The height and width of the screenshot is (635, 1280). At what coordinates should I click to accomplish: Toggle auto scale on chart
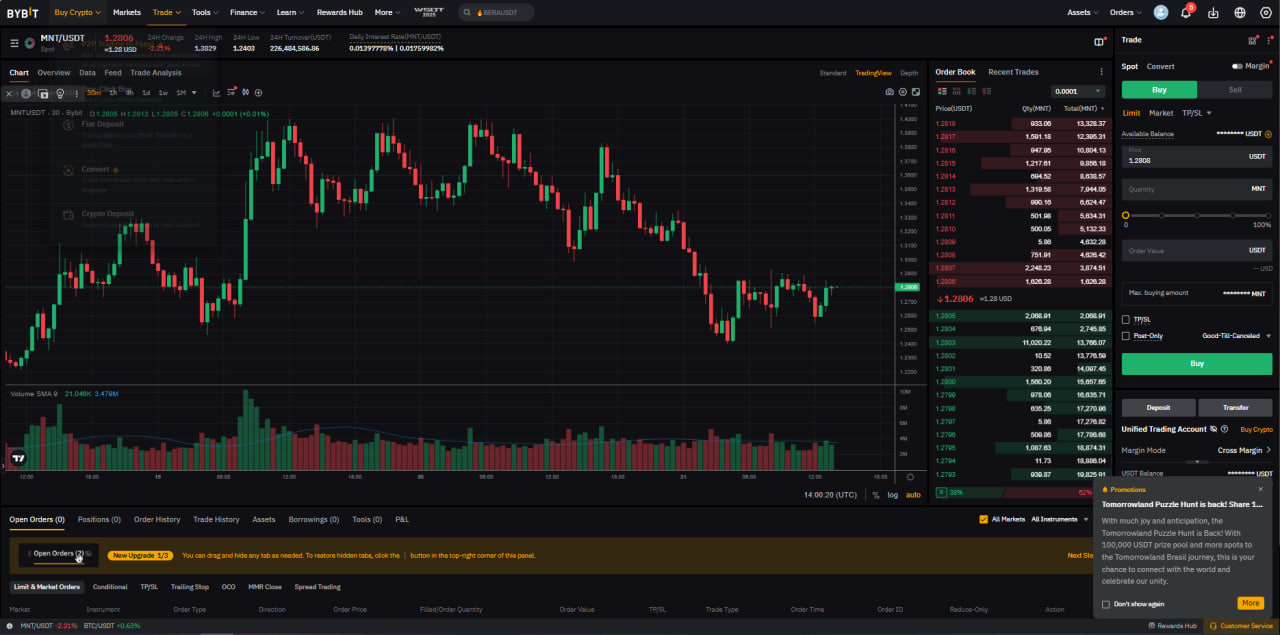pyautogui.click(x=913, y=495)
